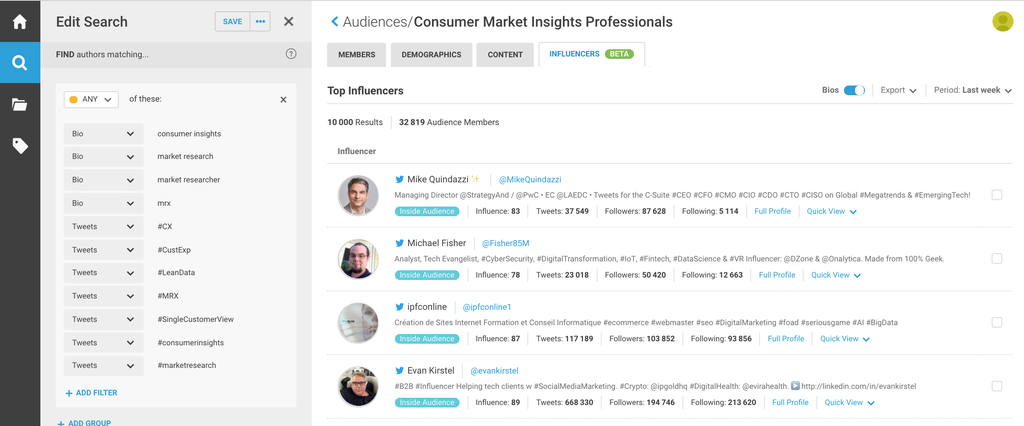The image size is (1024, 426).
Task: Open the search magnifier in sidebar
Action: 19,63
